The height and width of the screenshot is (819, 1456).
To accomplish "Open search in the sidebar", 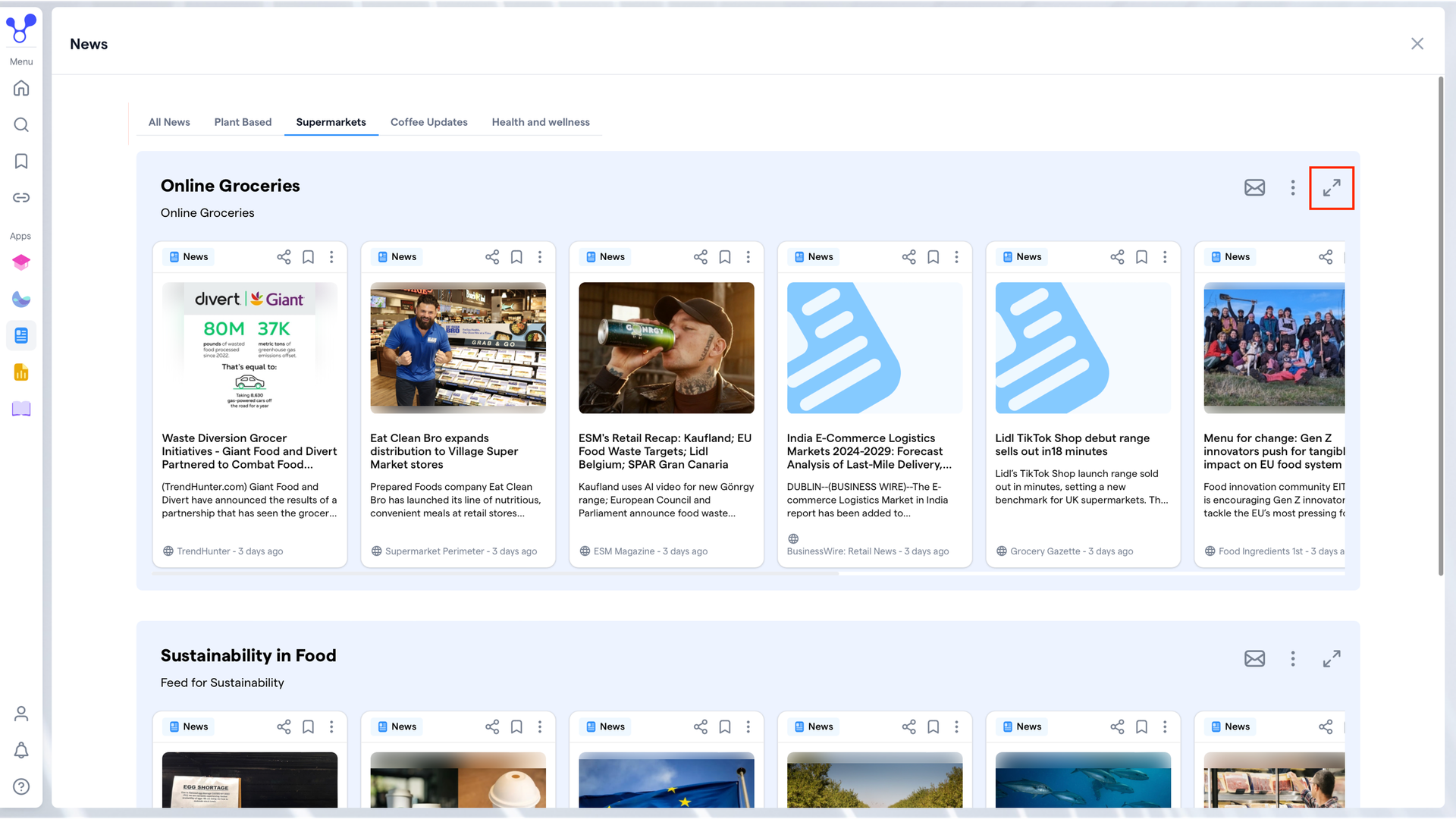I will (x=21, y=124).
